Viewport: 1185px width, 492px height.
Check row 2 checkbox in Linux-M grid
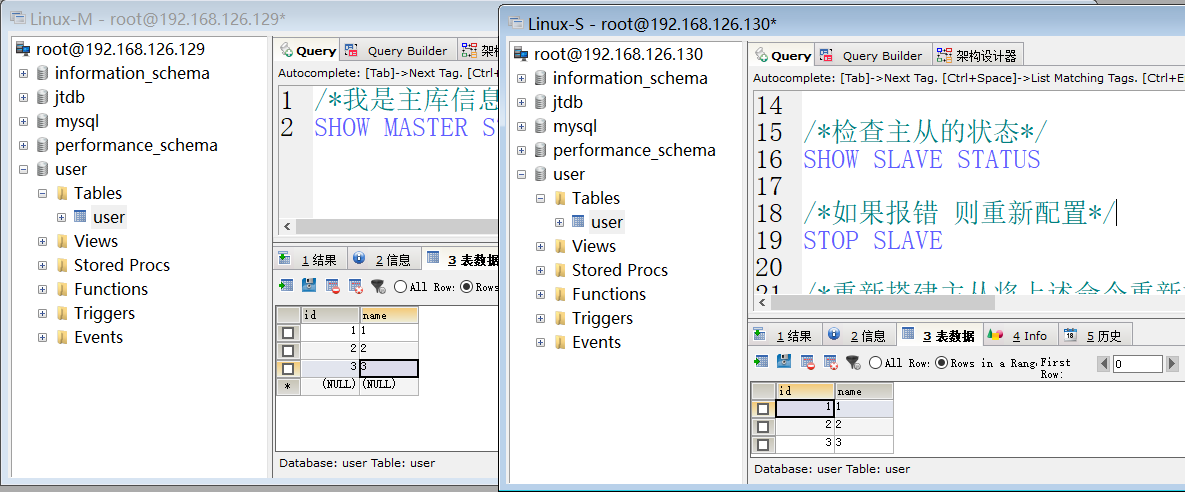coord(288,350)
